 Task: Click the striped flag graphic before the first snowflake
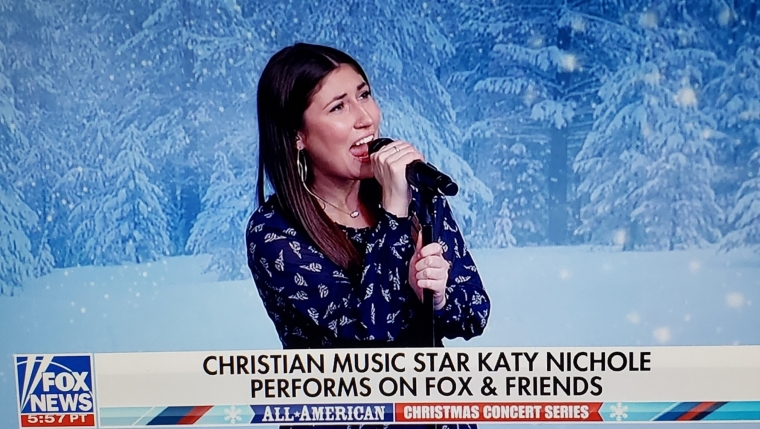pyautogui.click(x=179, y=414)
